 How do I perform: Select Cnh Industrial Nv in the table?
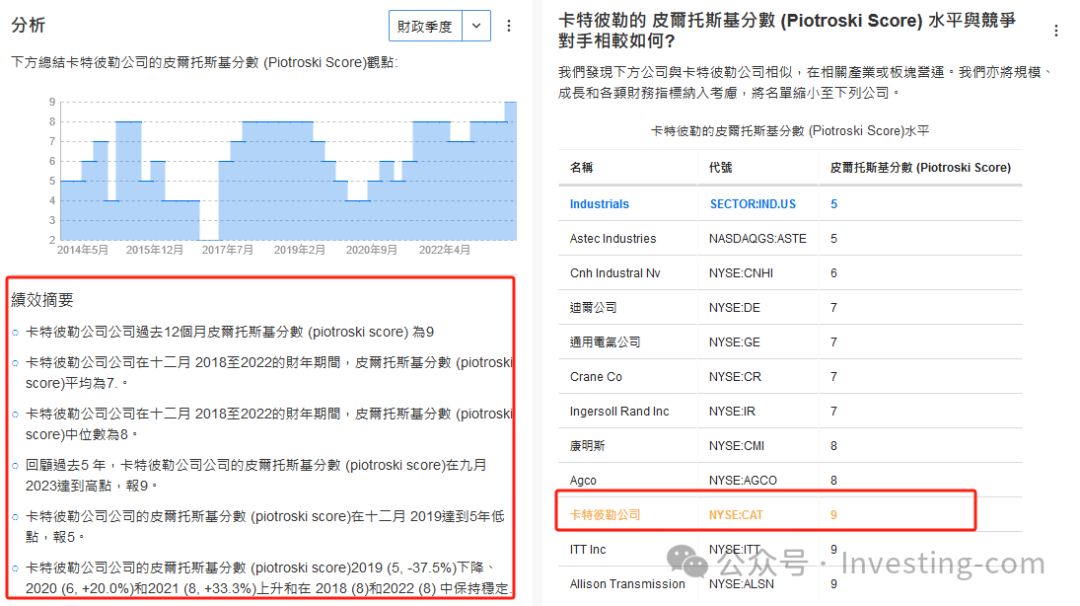615,273
